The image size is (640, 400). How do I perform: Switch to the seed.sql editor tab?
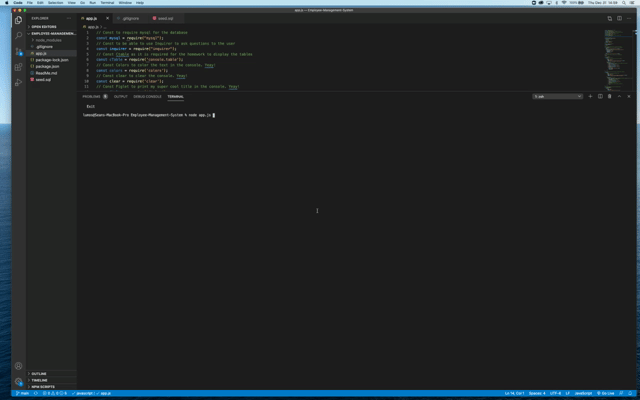165,18
